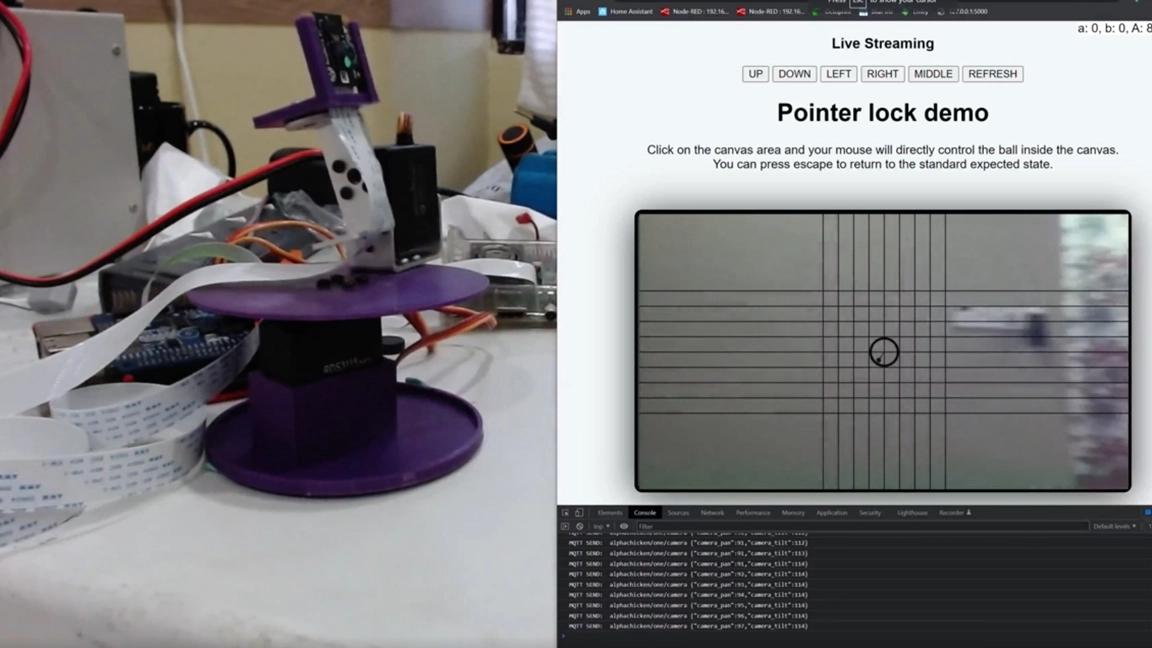This screenshot has height=648, width=1152.
Task: Open the Octoprint bookmark
Action: pos(832,12)
